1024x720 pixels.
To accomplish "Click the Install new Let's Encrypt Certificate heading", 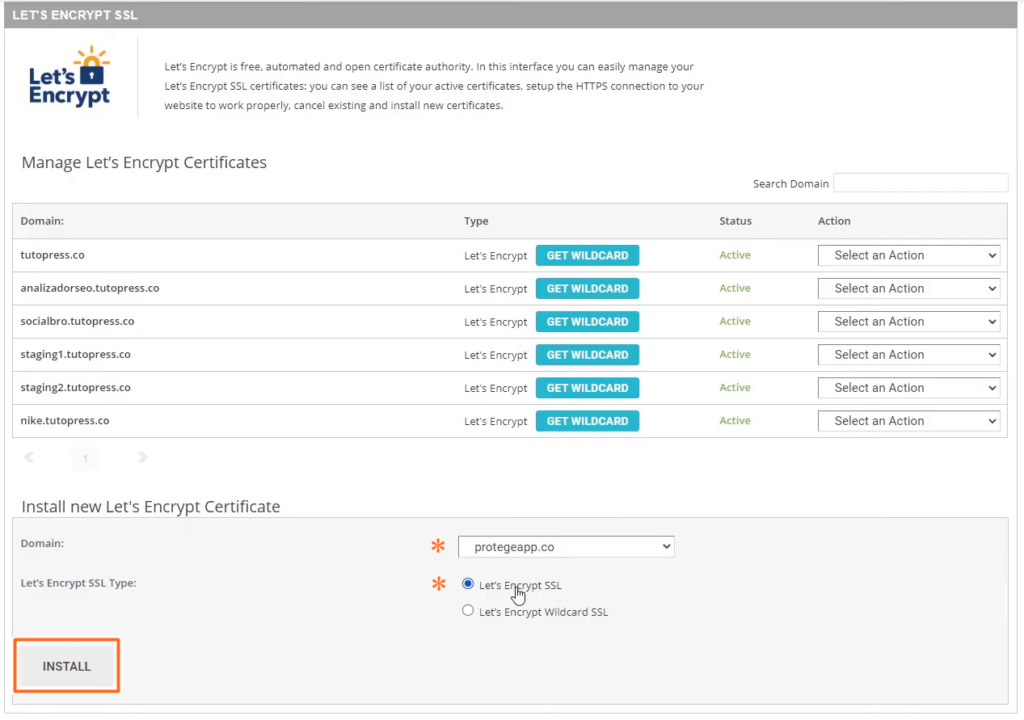I will [151, 506].
